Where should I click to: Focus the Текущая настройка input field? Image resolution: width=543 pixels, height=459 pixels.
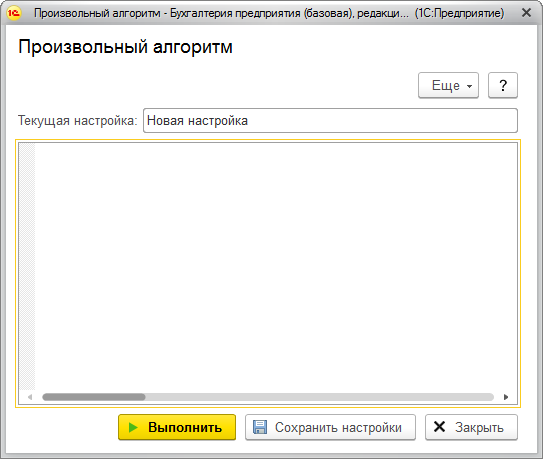coord(330,121)
